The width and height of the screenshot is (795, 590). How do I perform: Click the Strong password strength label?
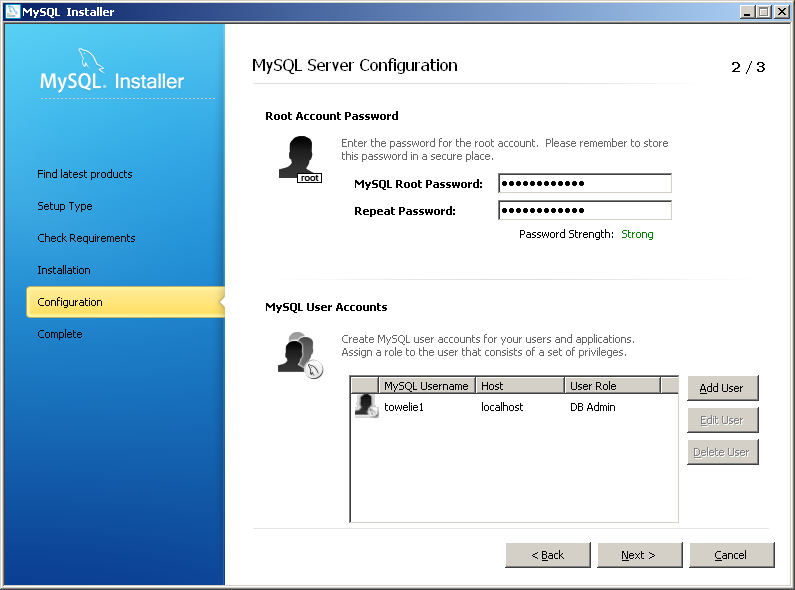637,234
